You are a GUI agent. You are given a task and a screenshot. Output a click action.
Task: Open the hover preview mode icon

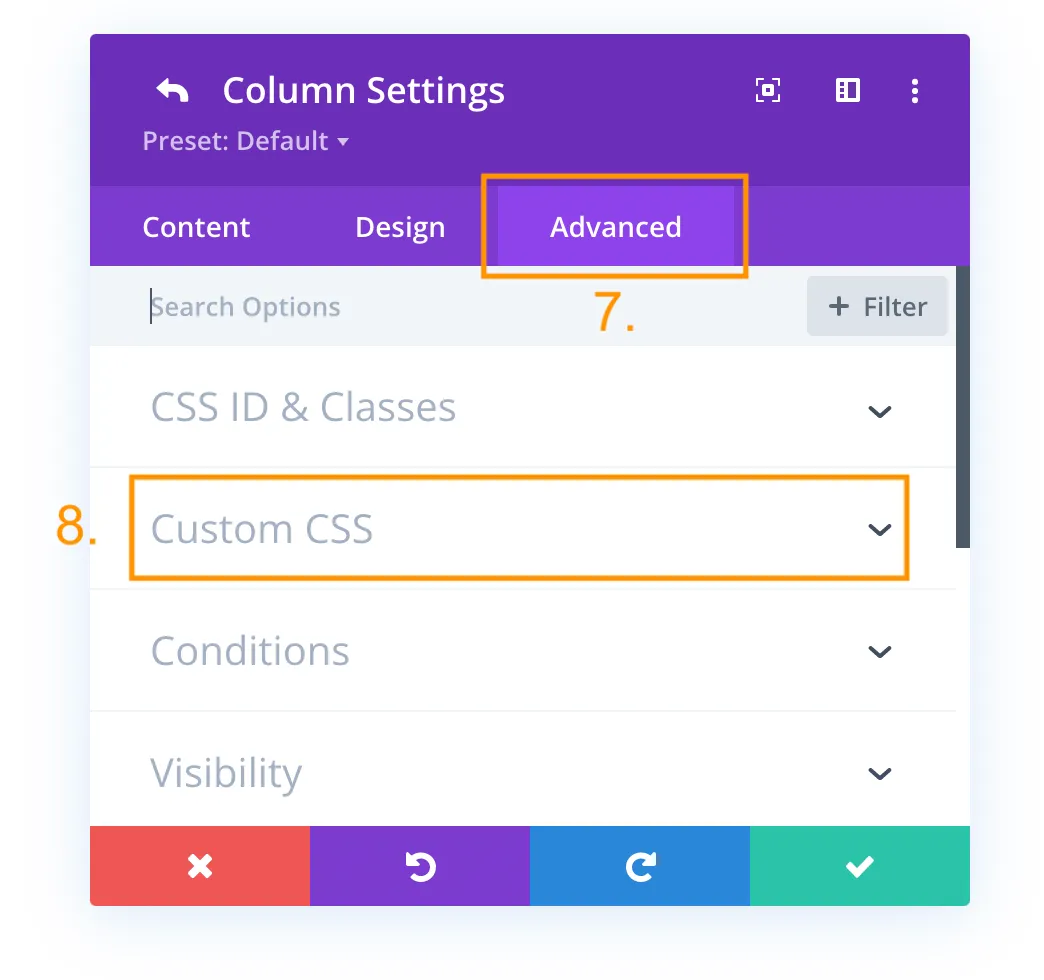click(767, 90)
